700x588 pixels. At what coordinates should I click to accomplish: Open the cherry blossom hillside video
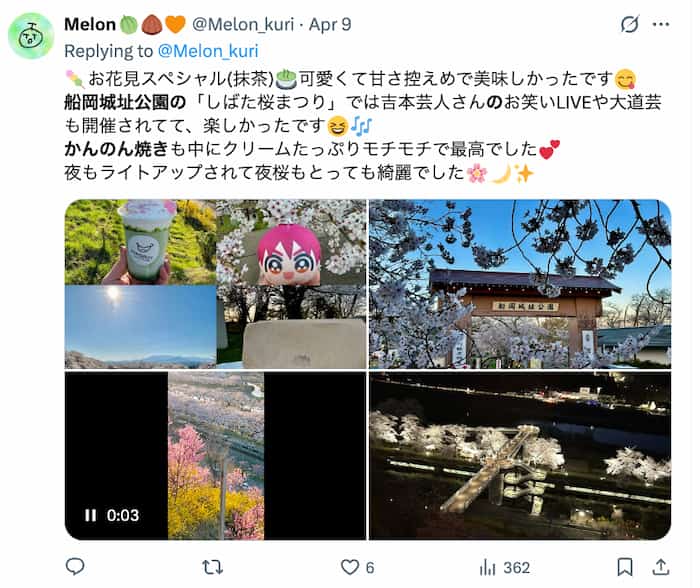215,455
